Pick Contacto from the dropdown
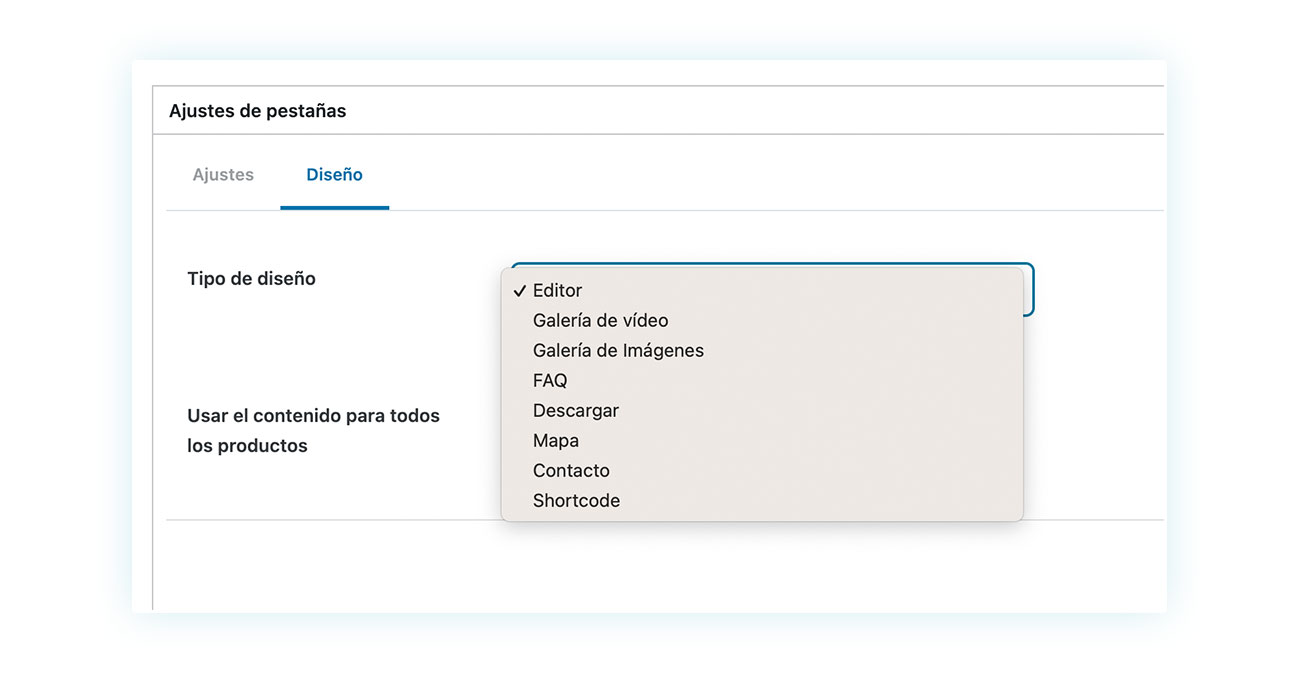This screenshot has height=674, width=1300. 762,470
